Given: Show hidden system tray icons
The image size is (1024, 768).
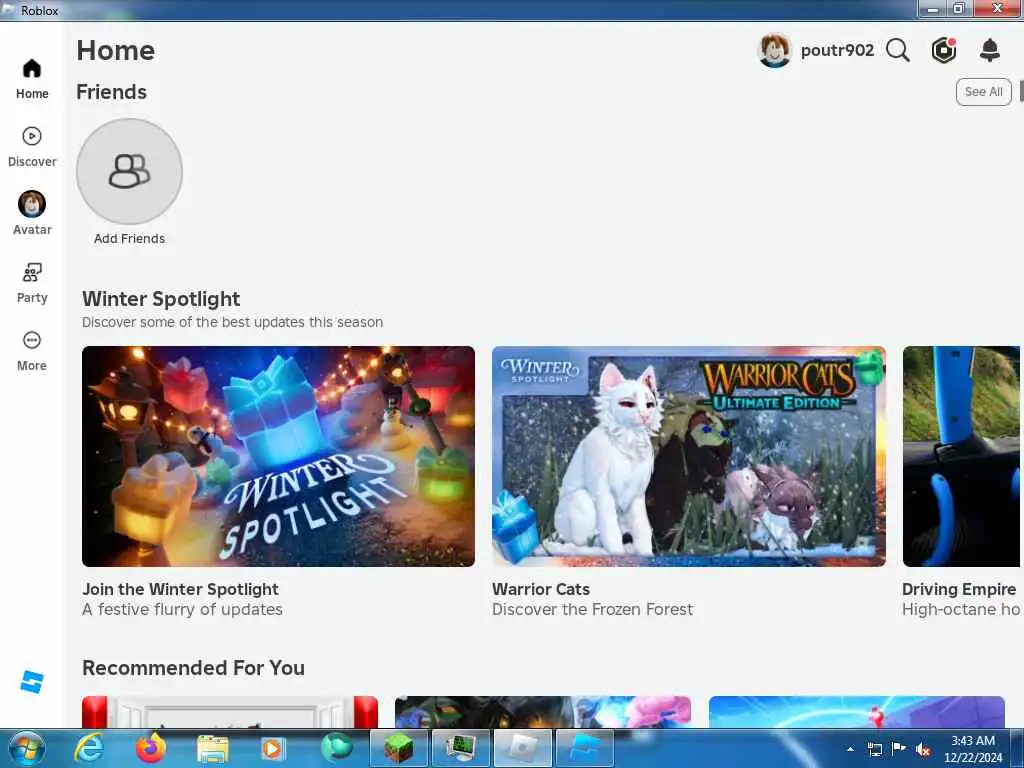Looking at the screenshot, I should (x=850, y=749).
